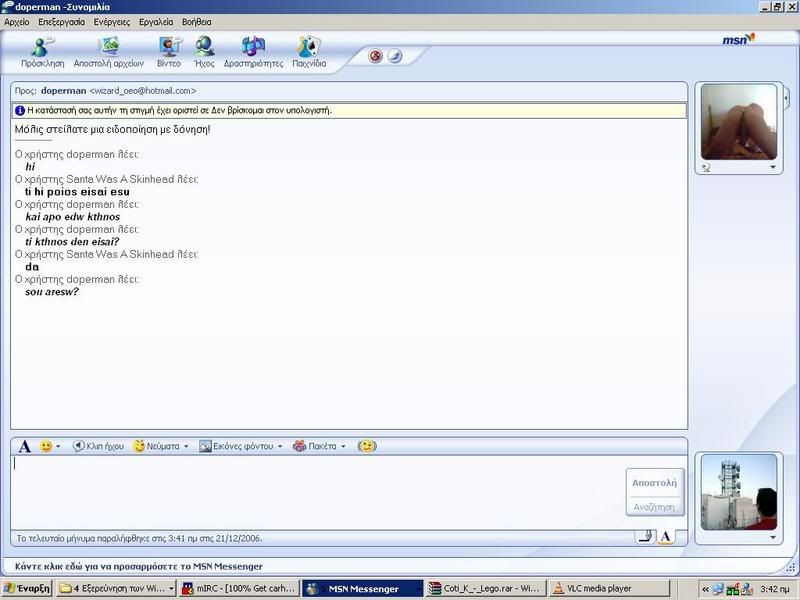
Task: Click the Κλιπ ήχου voice clip button
Action: (x=98, y=446)
